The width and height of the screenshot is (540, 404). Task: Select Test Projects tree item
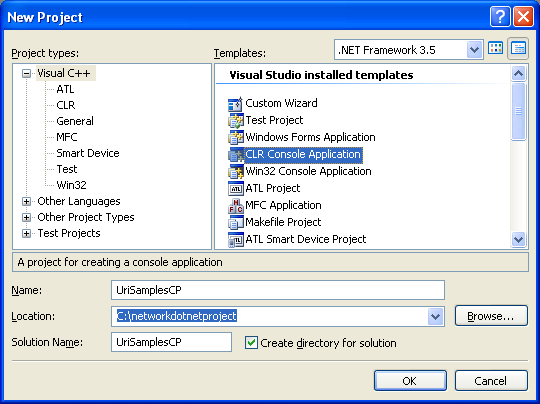[69, 233]
